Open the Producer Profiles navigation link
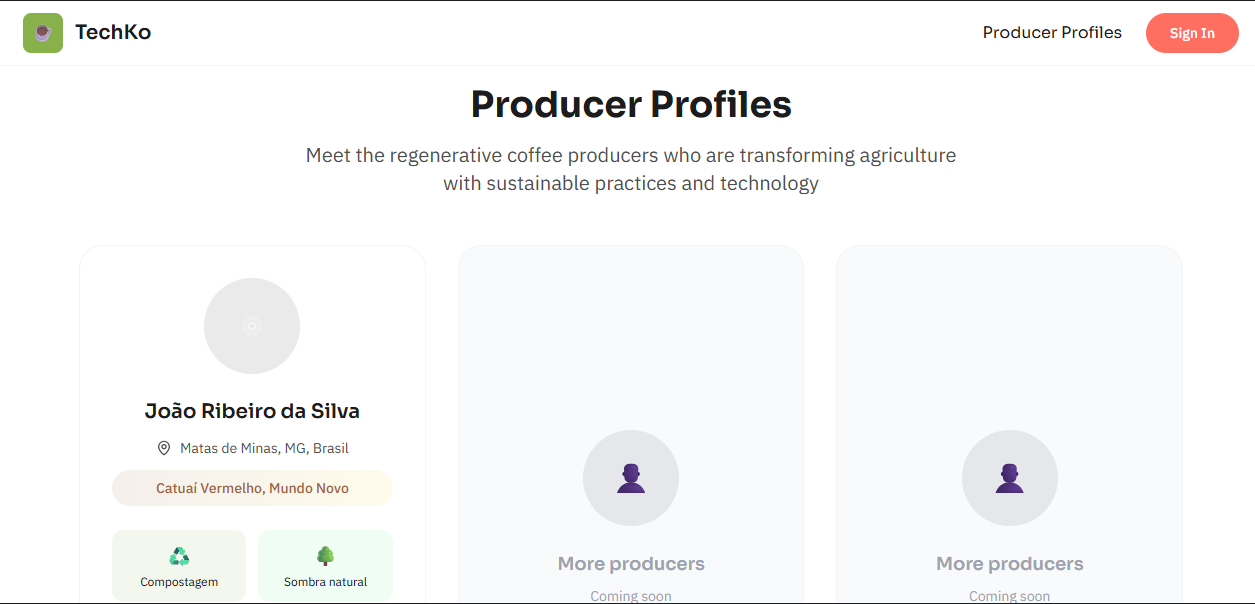The image size is (1255, 604). (1052, 33)
